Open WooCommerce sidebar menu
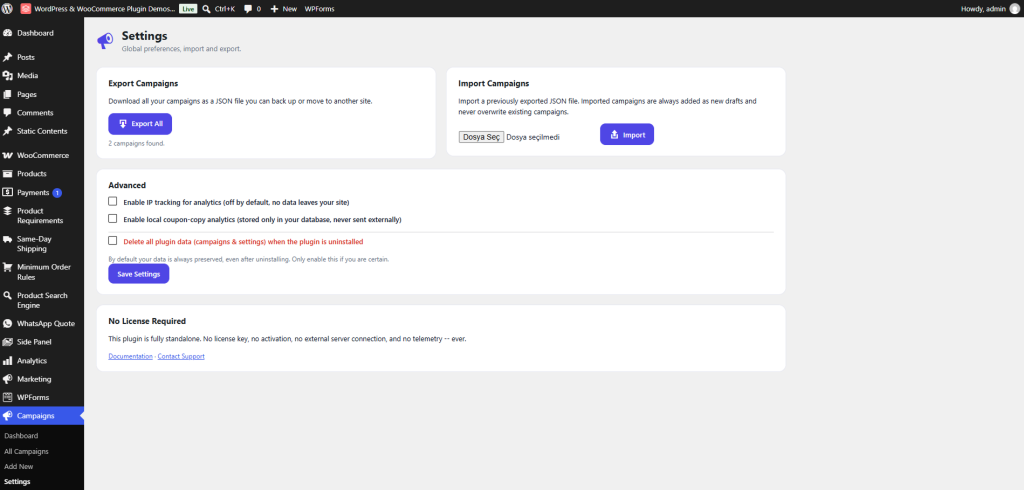The image size is (1024, 490). coord(42,155)
